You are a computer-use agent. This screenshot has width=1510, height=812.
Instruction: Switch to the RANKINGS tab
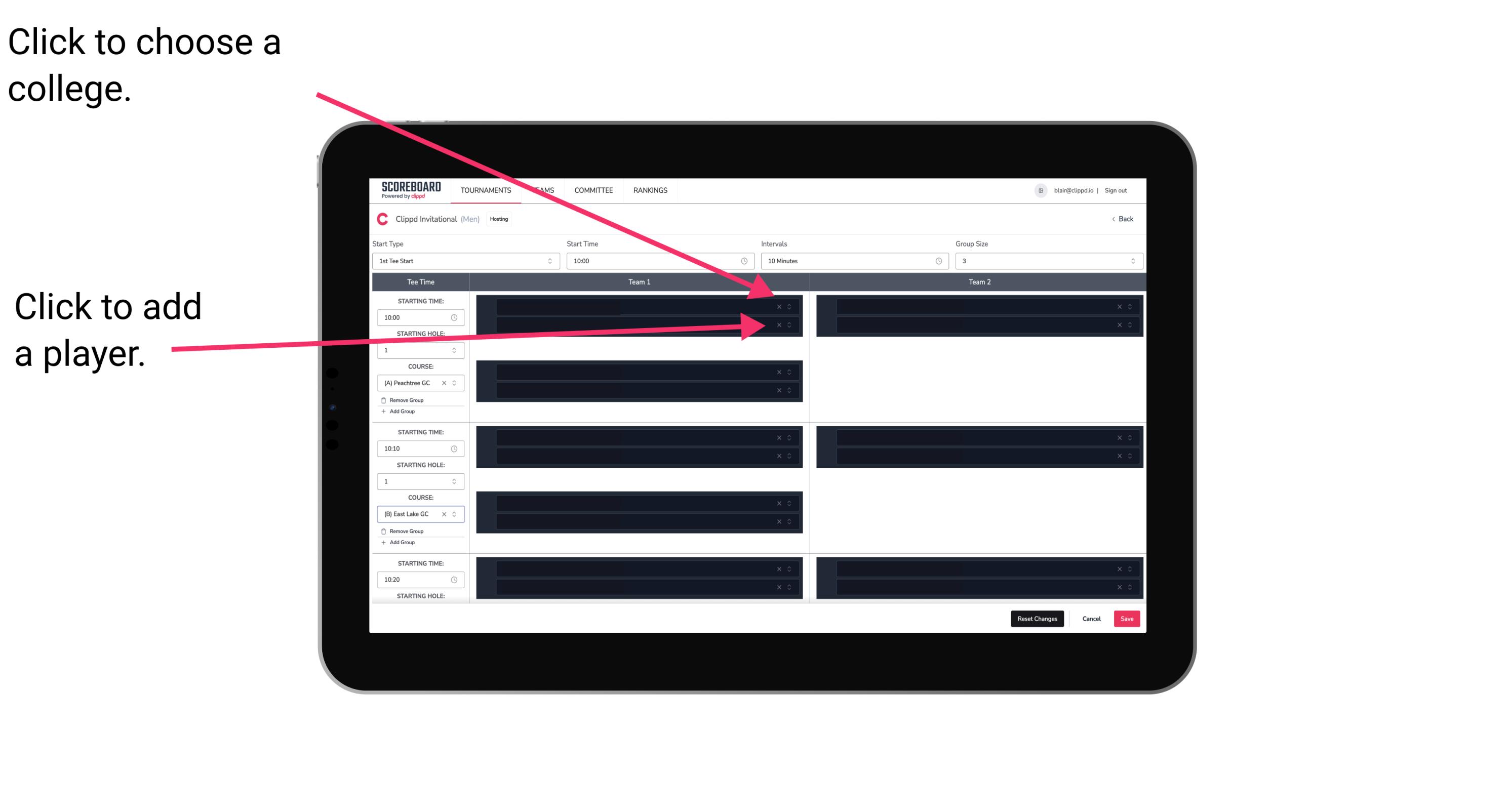click(x=650, y=191)
